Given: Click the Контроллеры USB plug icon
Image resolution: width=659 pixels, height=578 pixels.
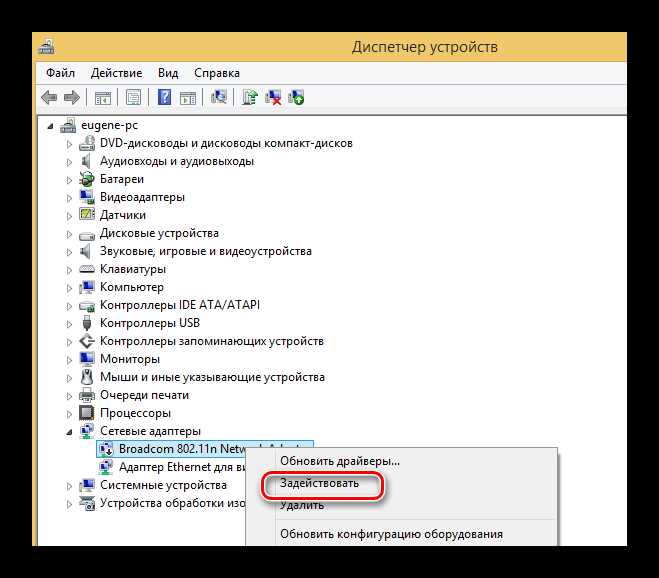Looking at the screenshot, I should pos(87,323).
